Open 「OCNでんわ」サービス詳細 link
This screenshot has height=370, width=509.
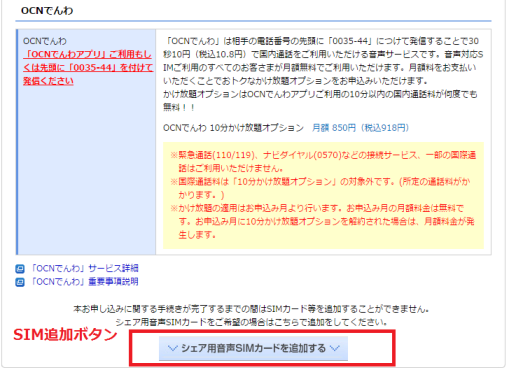(x=85, y=268)
